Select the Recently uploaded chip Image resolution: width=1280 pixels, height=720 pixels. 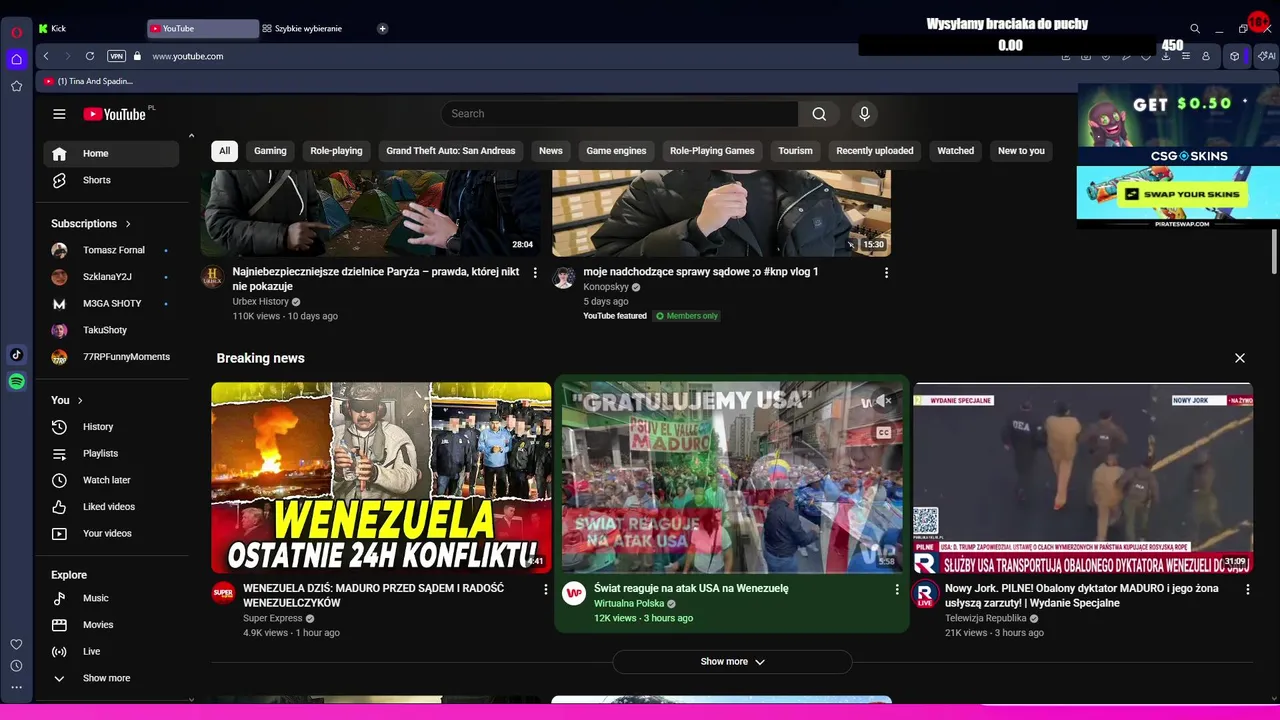[875, 151]
